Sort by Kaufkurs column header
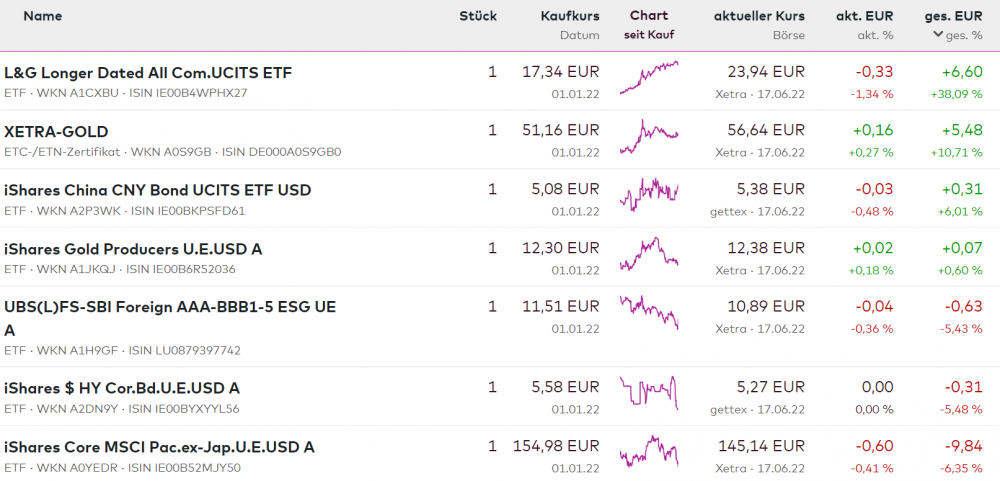Viewport: 1000px width, 481px height. 570,16
